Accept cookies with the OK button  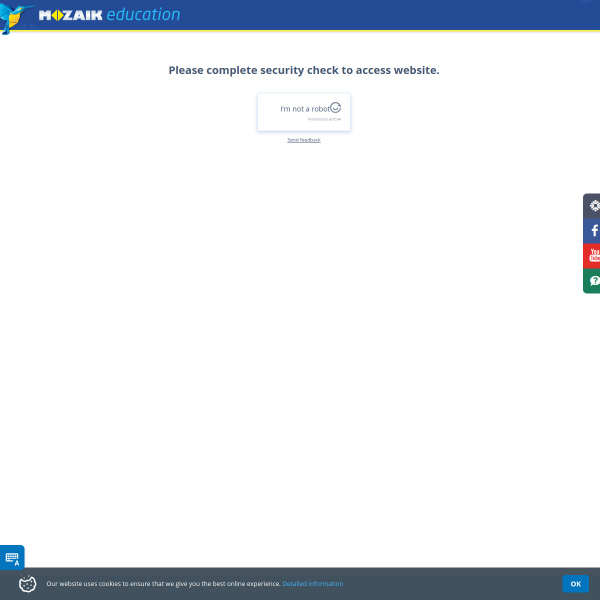[575, 584]
